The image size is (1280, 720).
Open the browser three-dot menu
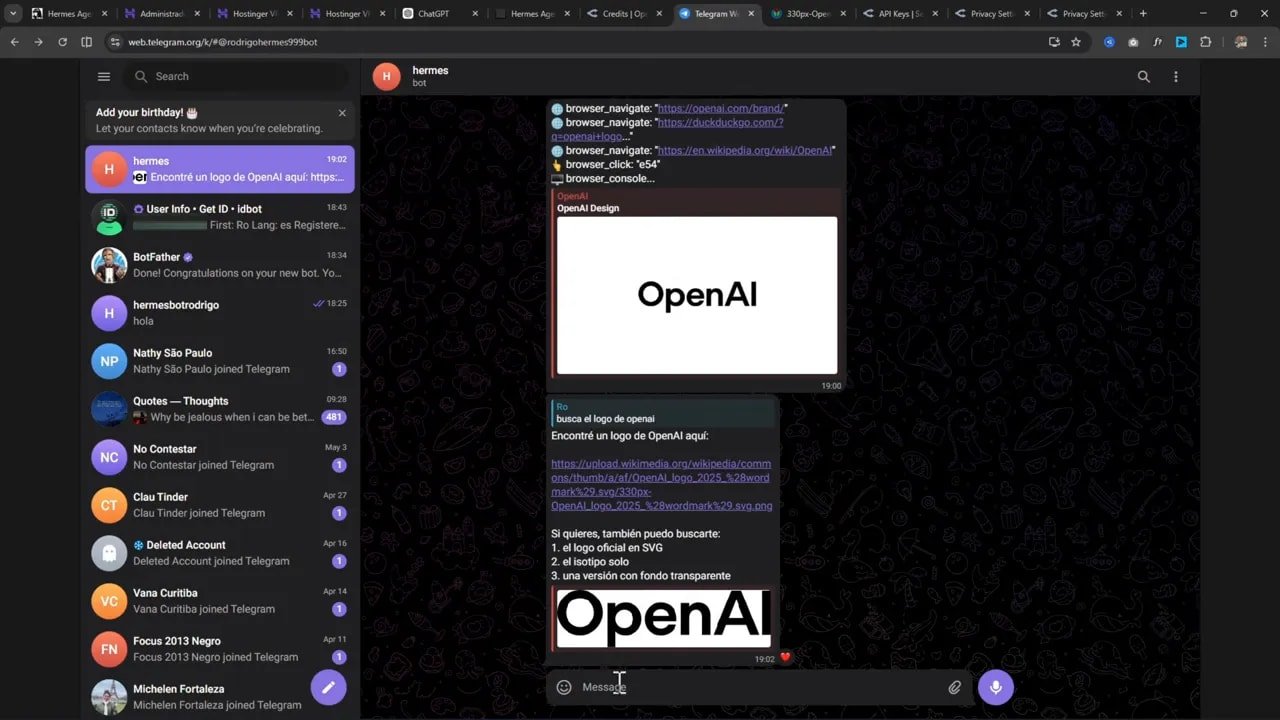[x=1266, y=42]
